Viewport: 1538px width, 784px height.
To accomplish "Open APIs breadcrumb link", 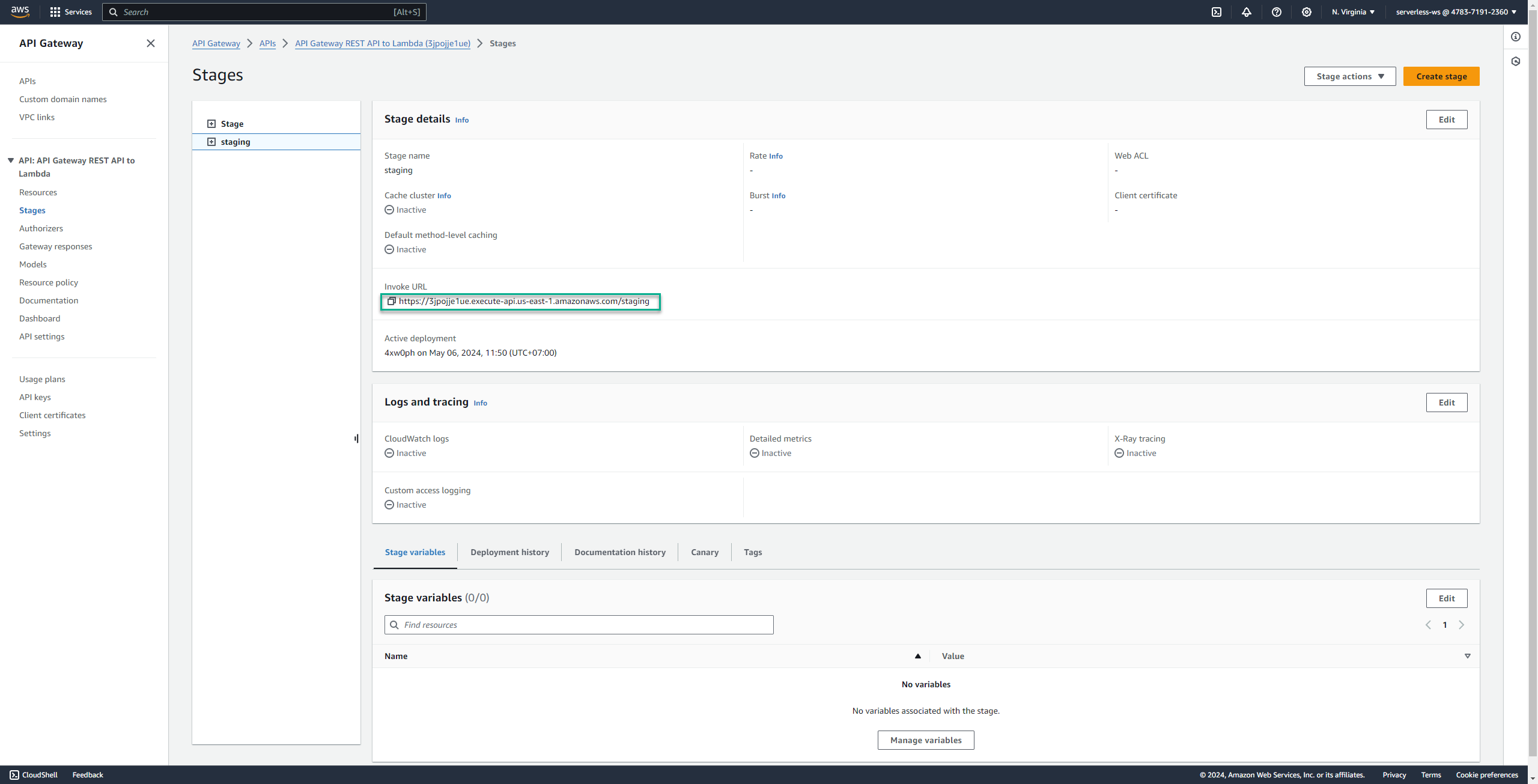I will click(x=267, y=43).
